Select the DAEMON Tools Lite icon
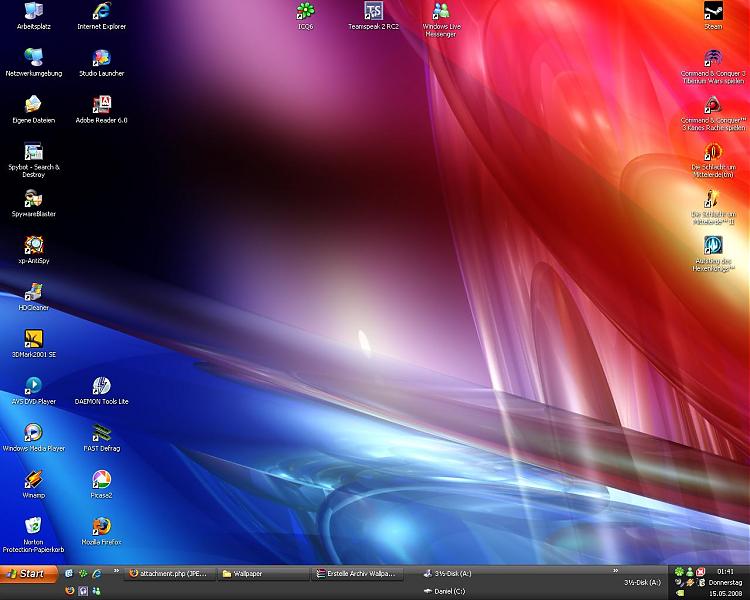 pos(101,386)
